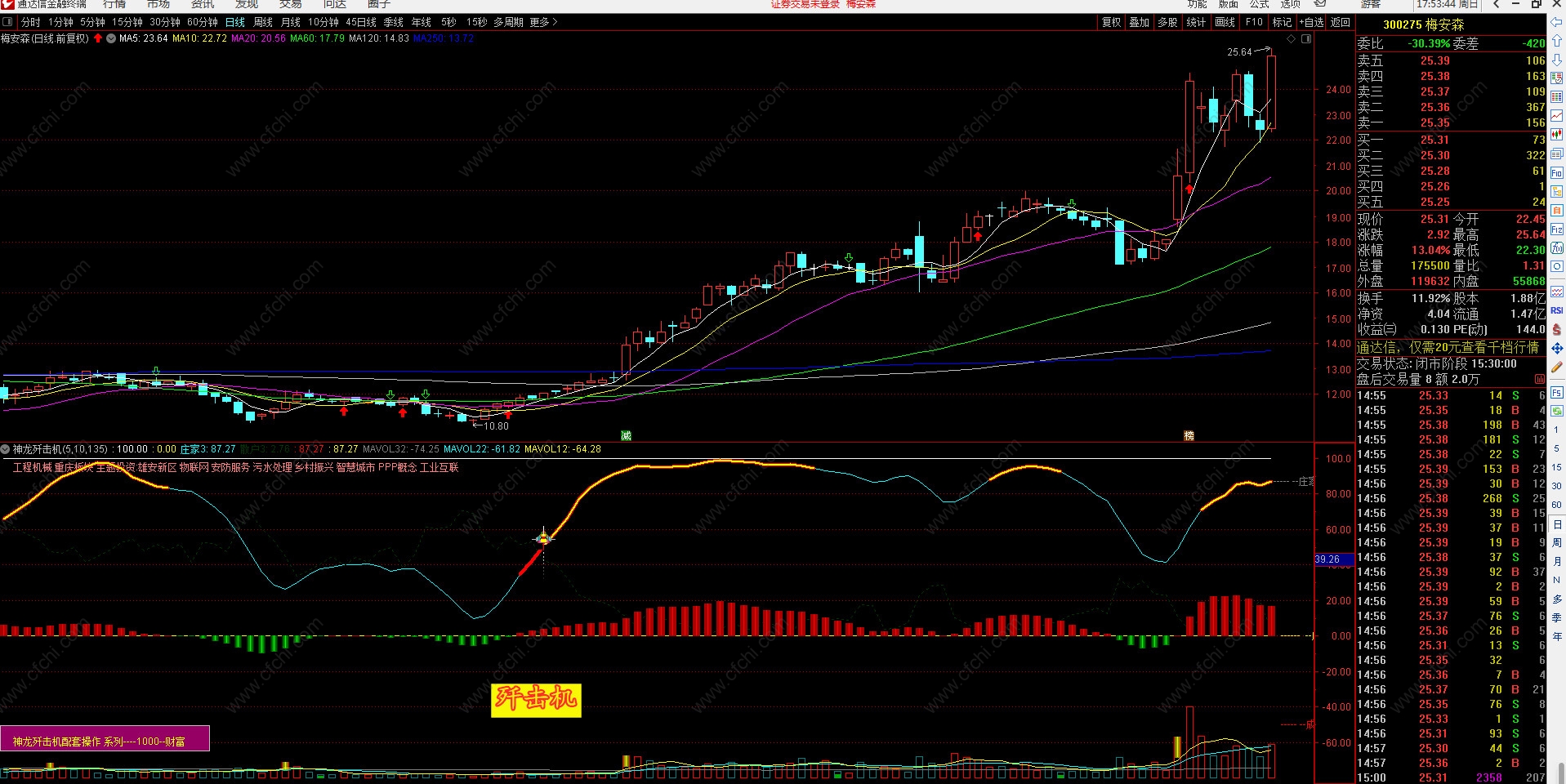Screen dimensions: 1566x784
Task: Switch to the 周线 weekly chart tab
Action: [263, 22]
